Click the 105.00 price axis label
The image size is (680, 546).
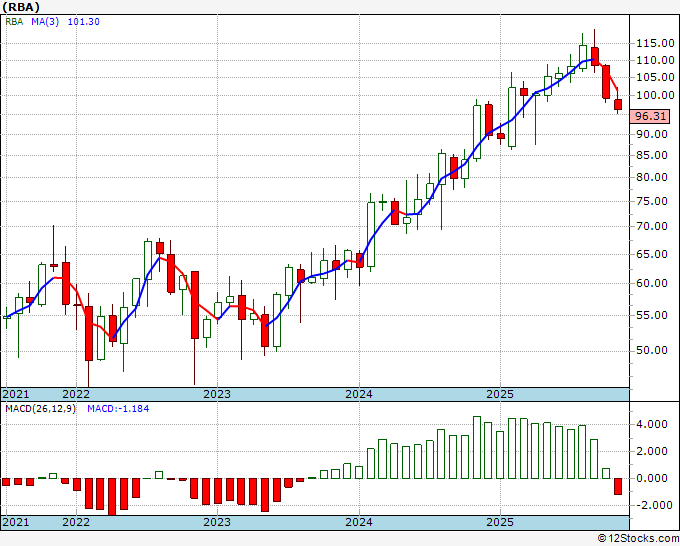click(655, 77)
